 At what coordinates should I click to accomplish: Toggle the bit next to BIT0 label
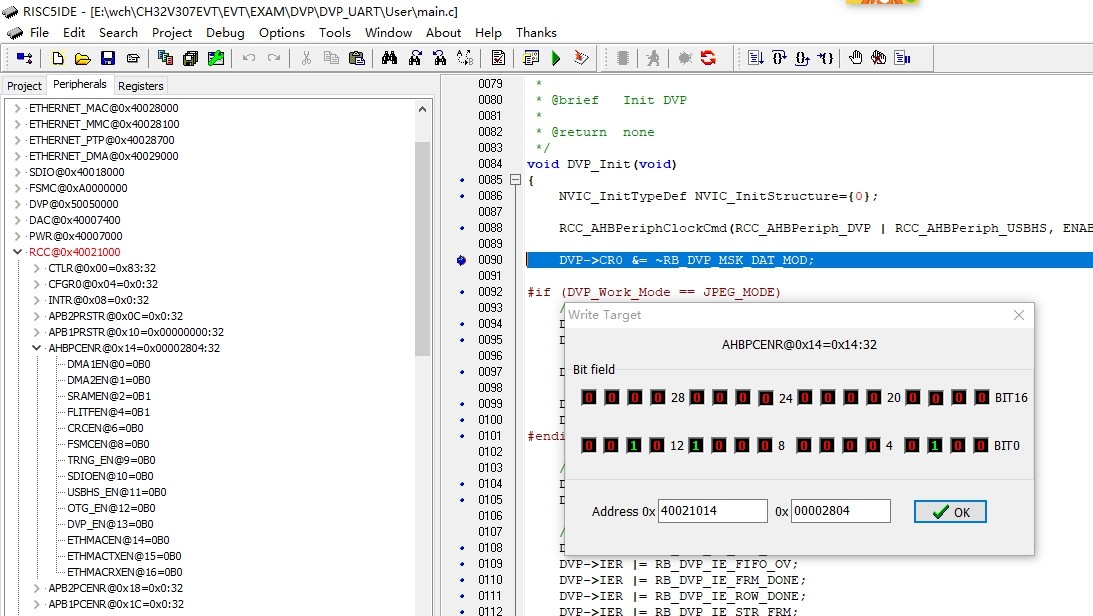979,445
